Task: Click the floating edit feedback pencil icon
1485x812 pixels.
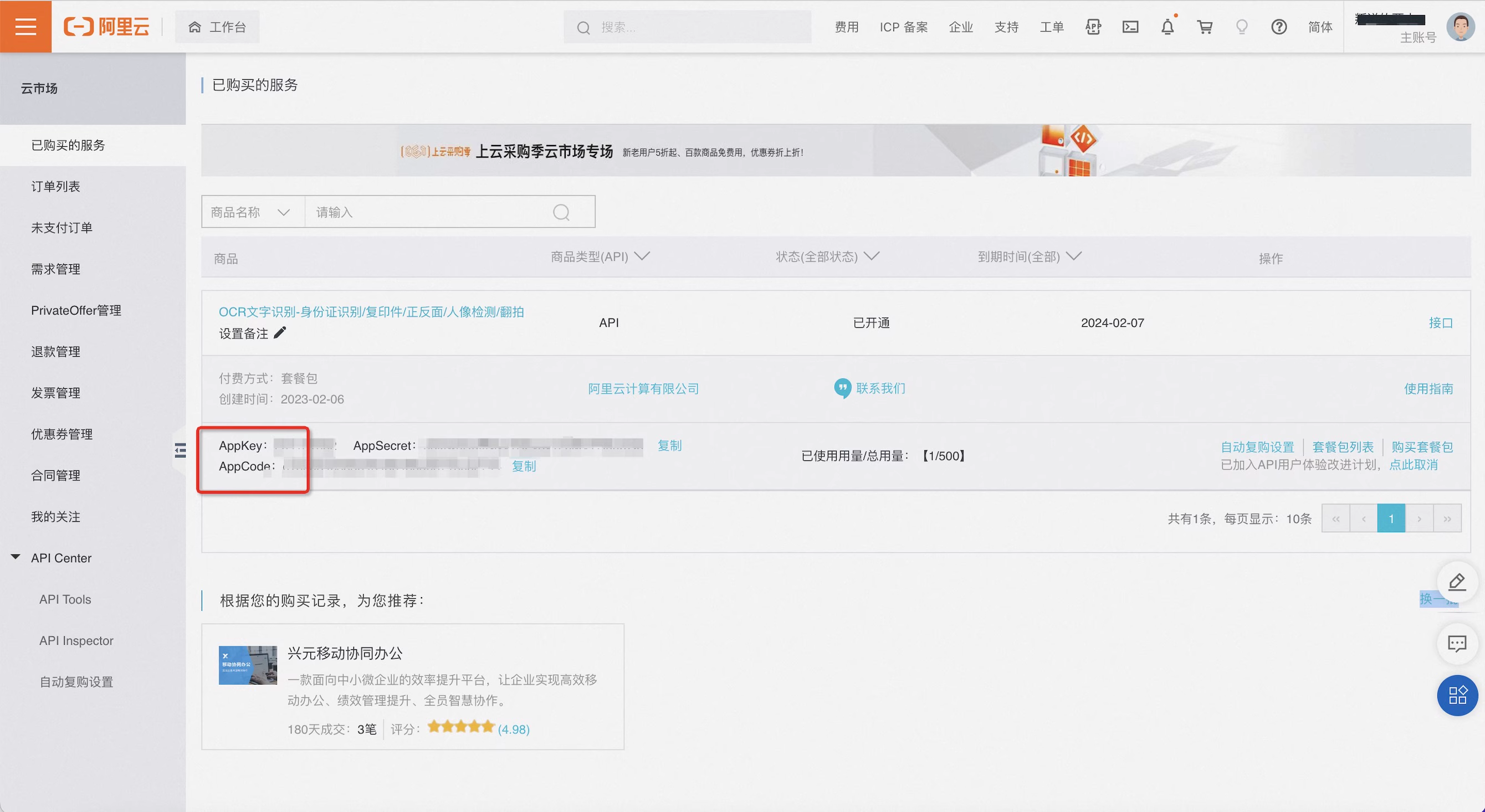Action: click(1457, 582)
